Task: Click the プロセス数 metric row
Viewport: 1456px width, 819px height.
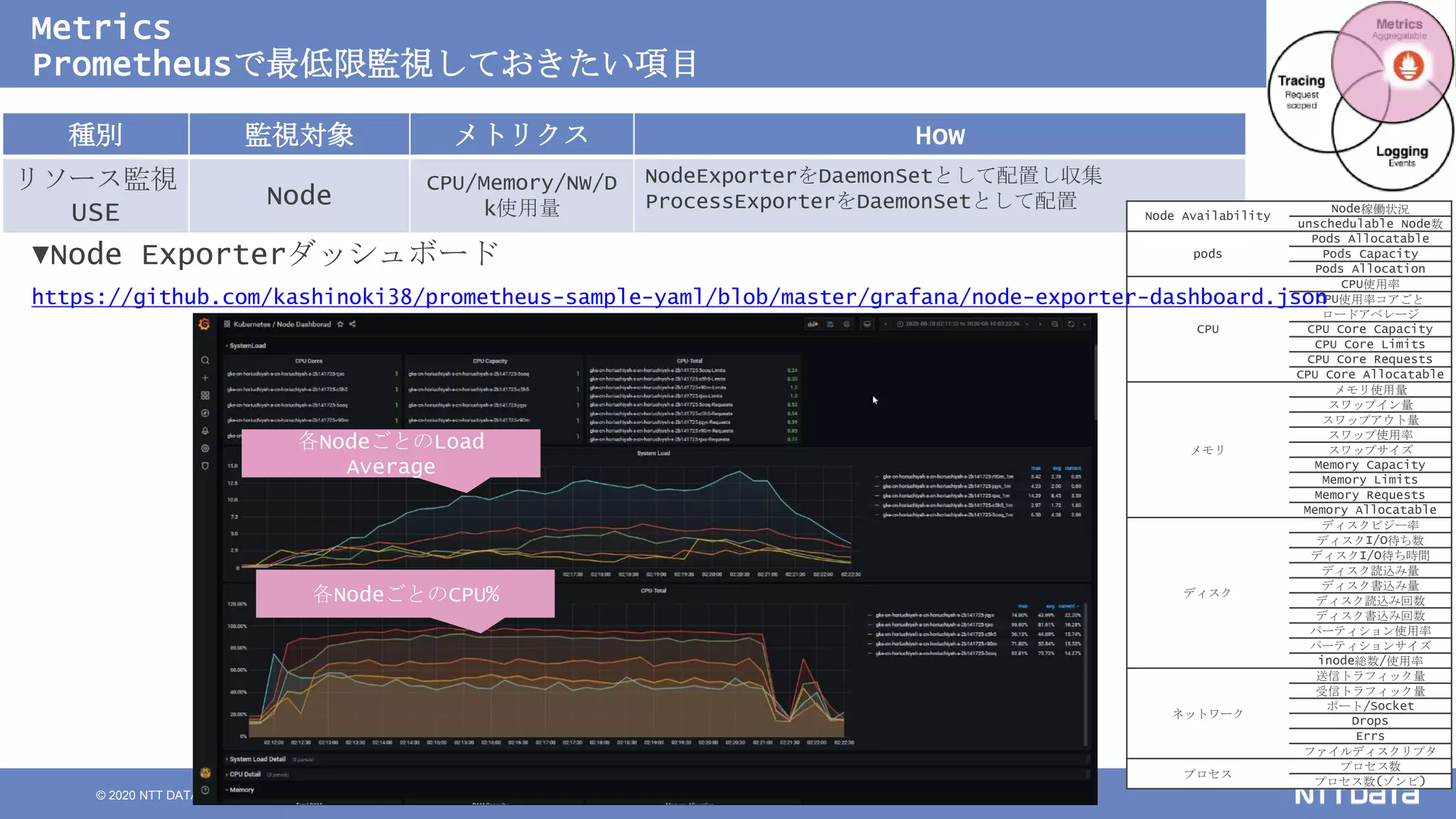Action: [1370, 766]
